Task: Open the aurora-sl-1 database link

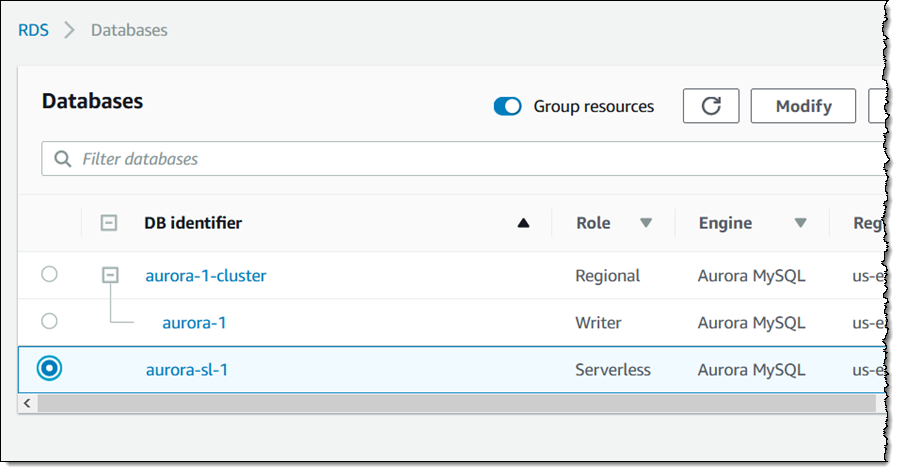Action: (187, 370)
